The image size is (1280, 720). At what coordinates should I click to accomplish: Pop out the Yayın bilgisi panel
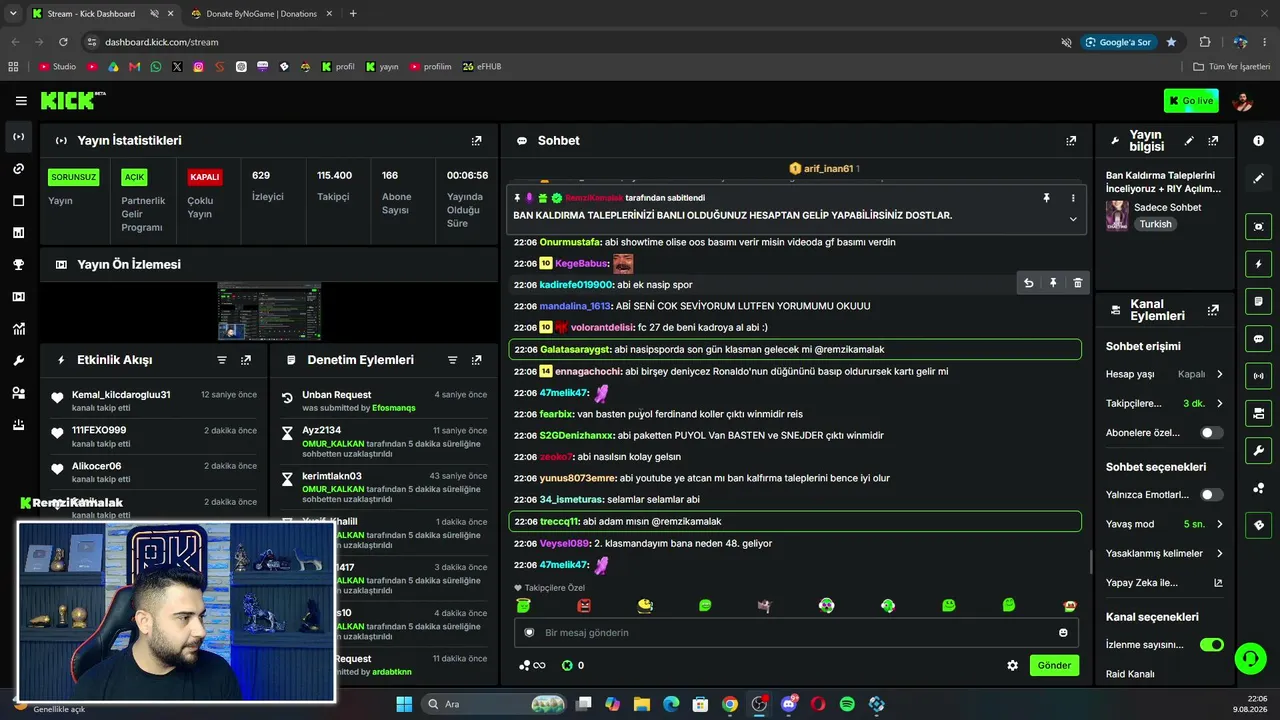pos(1213,141)
